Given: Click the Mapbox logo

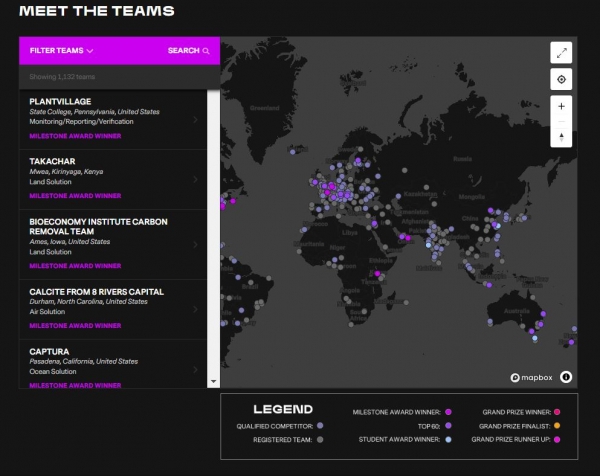Looking at the screenshot, I should pos(531,378).
